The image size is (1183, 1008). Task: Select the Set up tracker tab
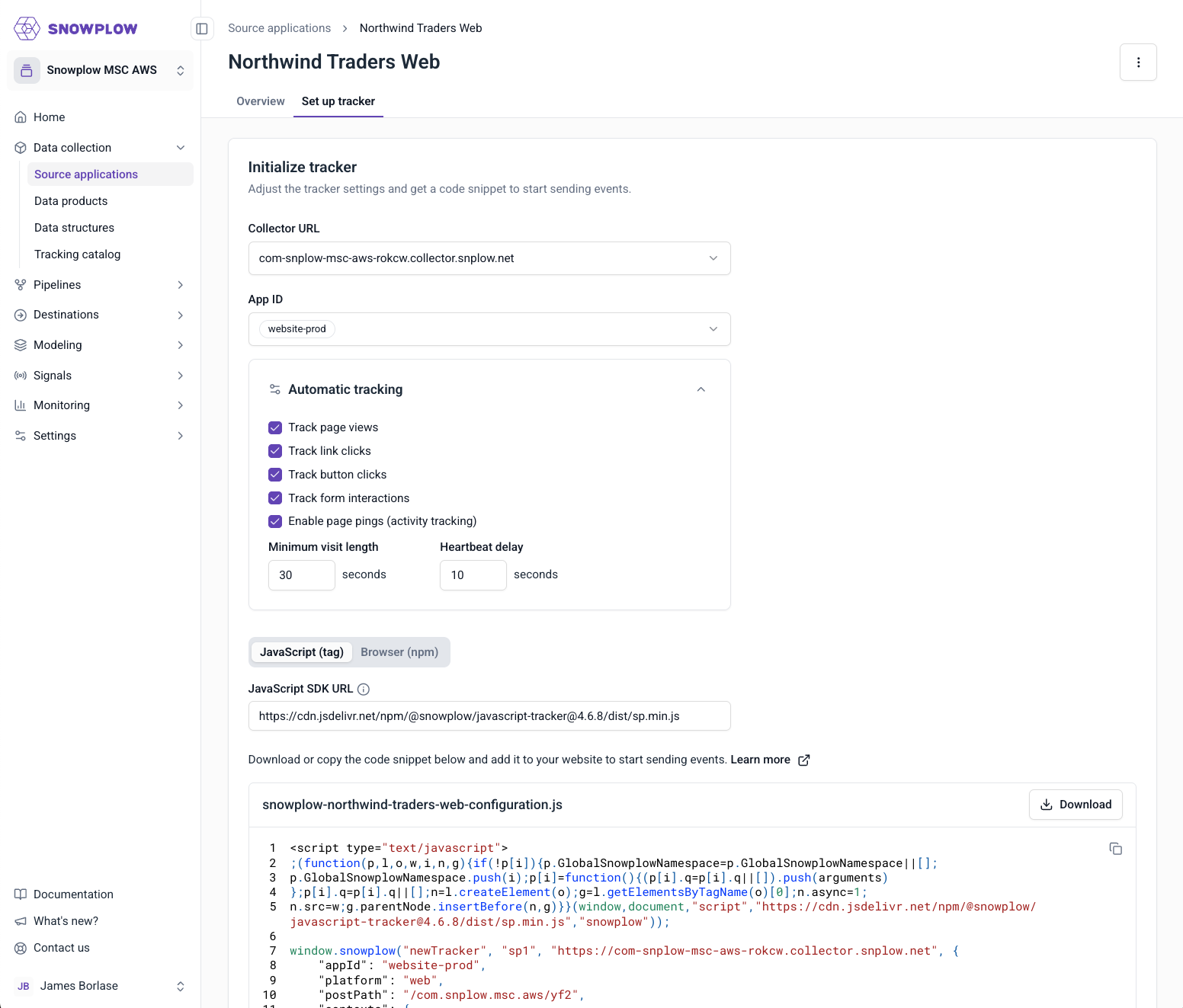click(338, 101)
